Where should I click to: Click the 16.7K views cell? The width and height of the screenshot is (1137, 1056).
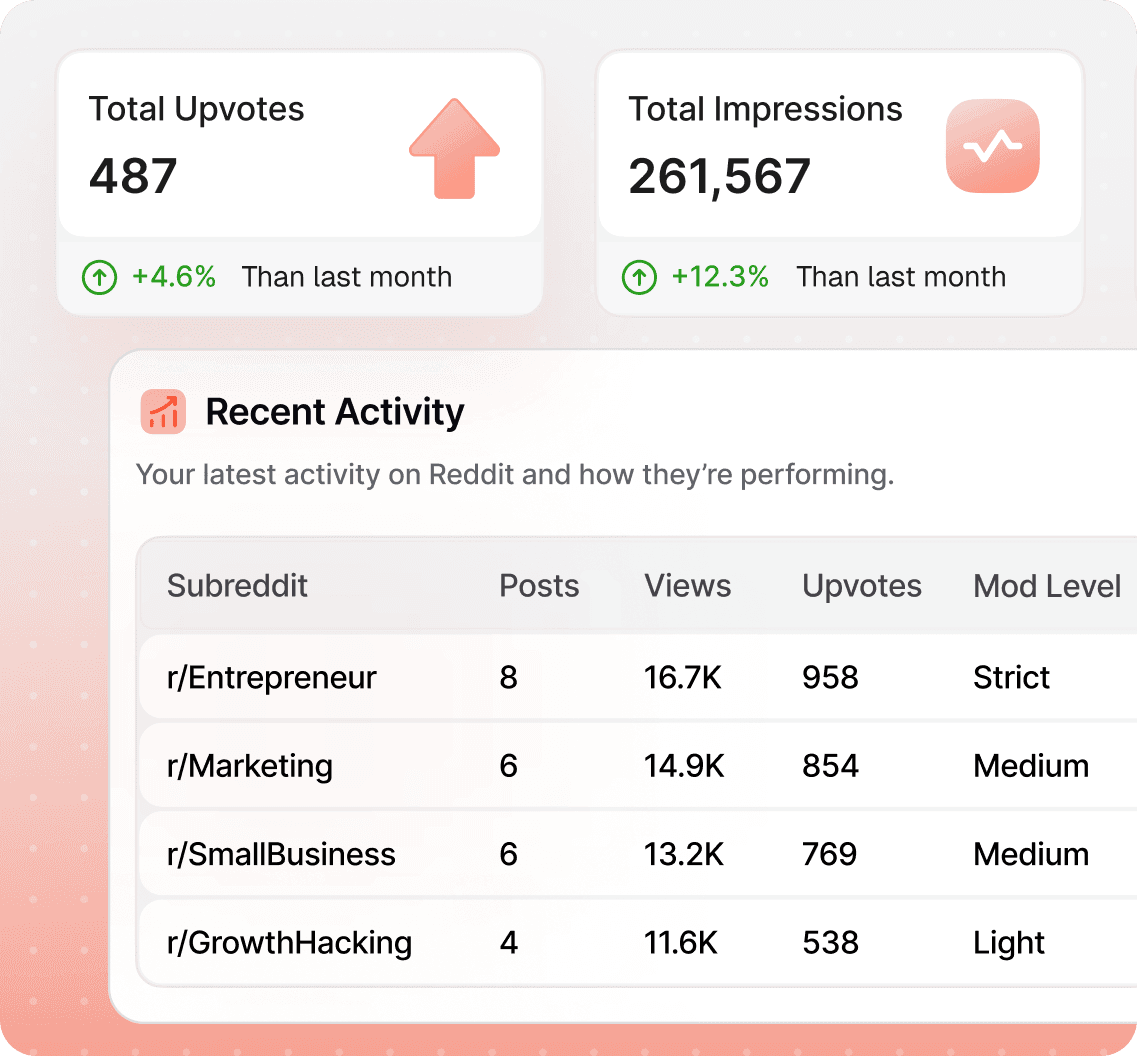click(x=682, y=678)
